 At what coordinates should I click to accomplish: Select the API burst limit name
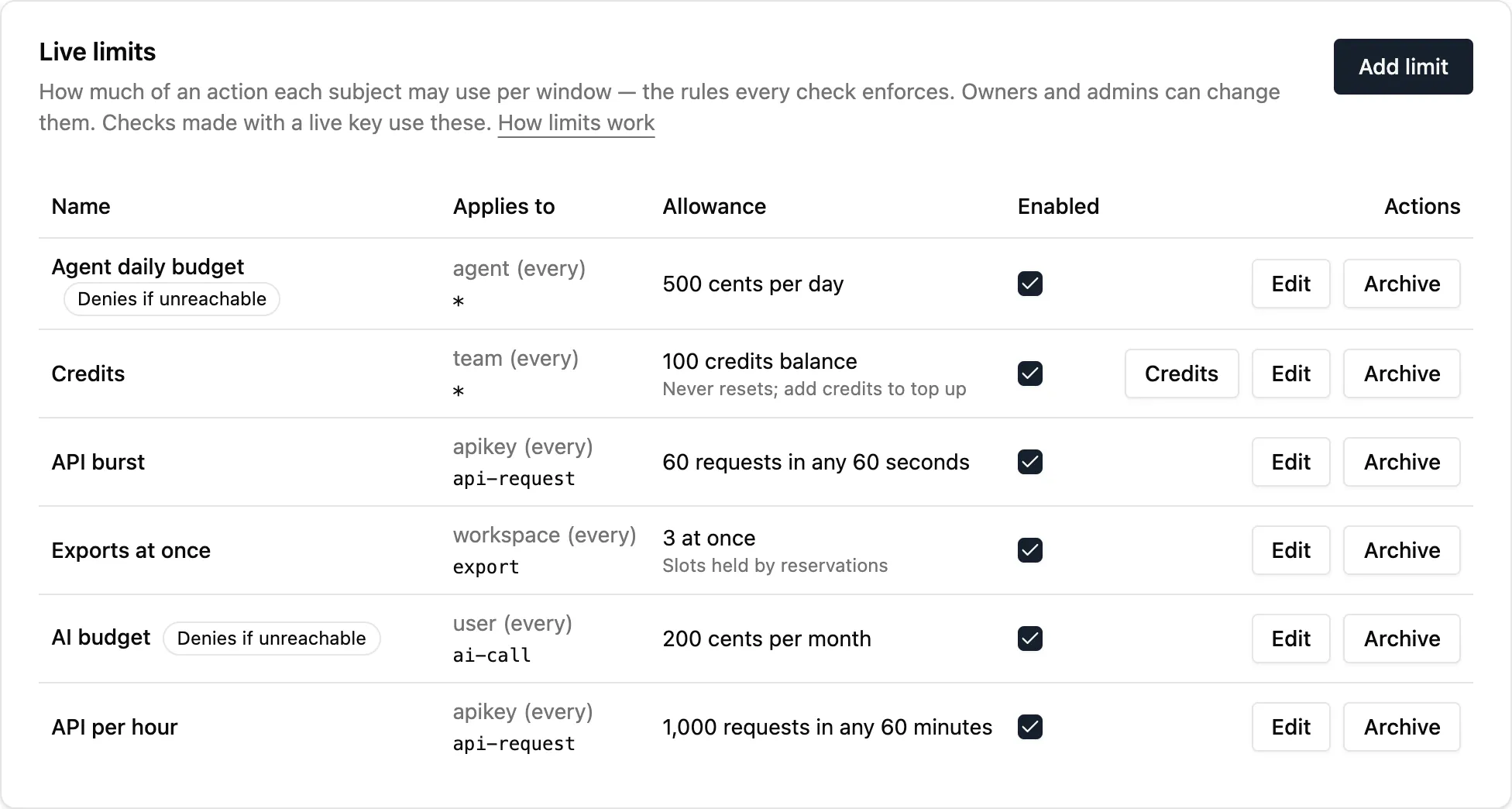[x=98, y=462]
